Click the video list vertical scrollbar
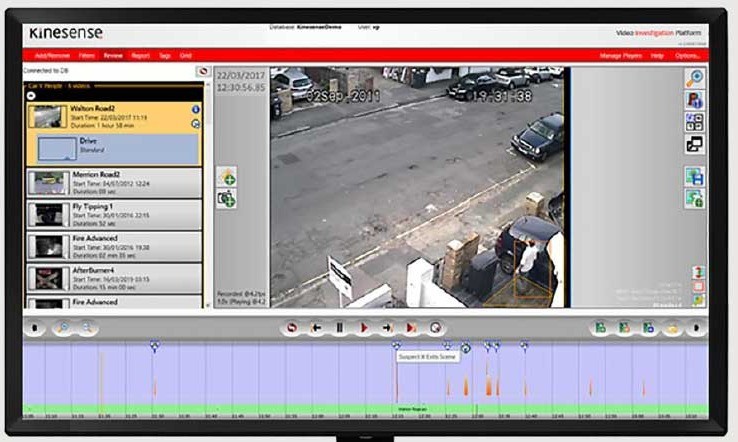Image resolution: width=738 pixels, height=442 pixels. (208, 195)
